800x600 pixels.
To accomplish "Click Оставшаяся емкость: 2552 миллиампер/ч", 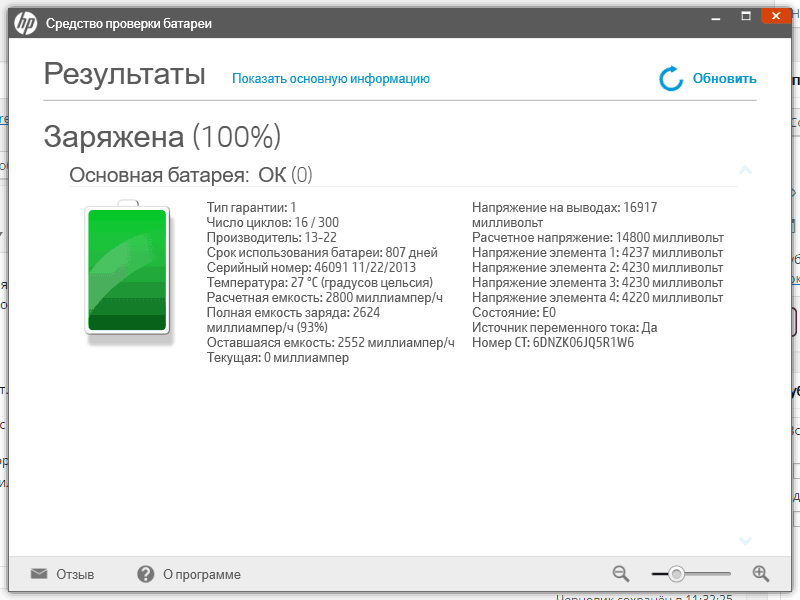I will tap(331, 342).
